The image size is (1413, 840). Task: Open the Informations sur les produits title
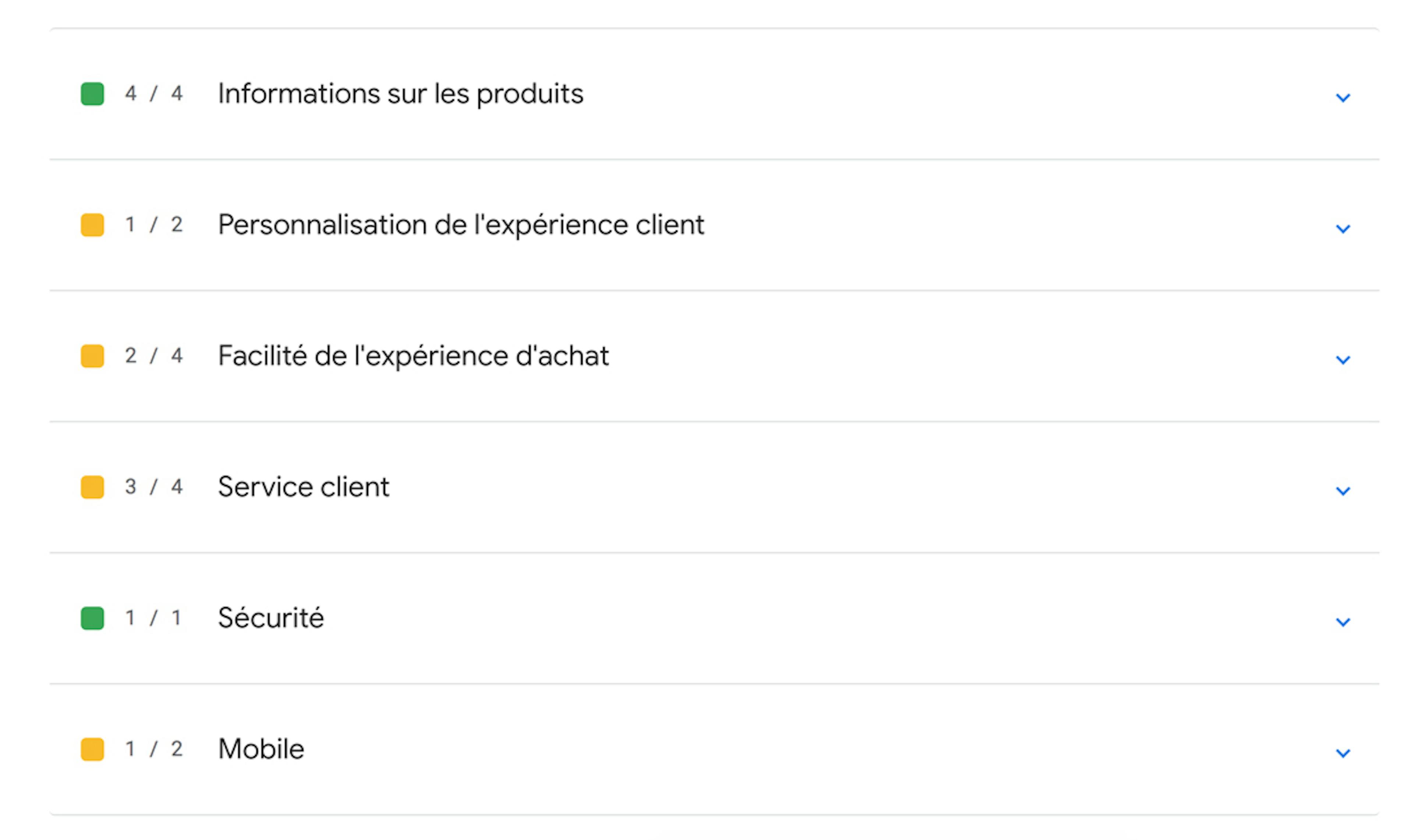click(x=400, y=94)
